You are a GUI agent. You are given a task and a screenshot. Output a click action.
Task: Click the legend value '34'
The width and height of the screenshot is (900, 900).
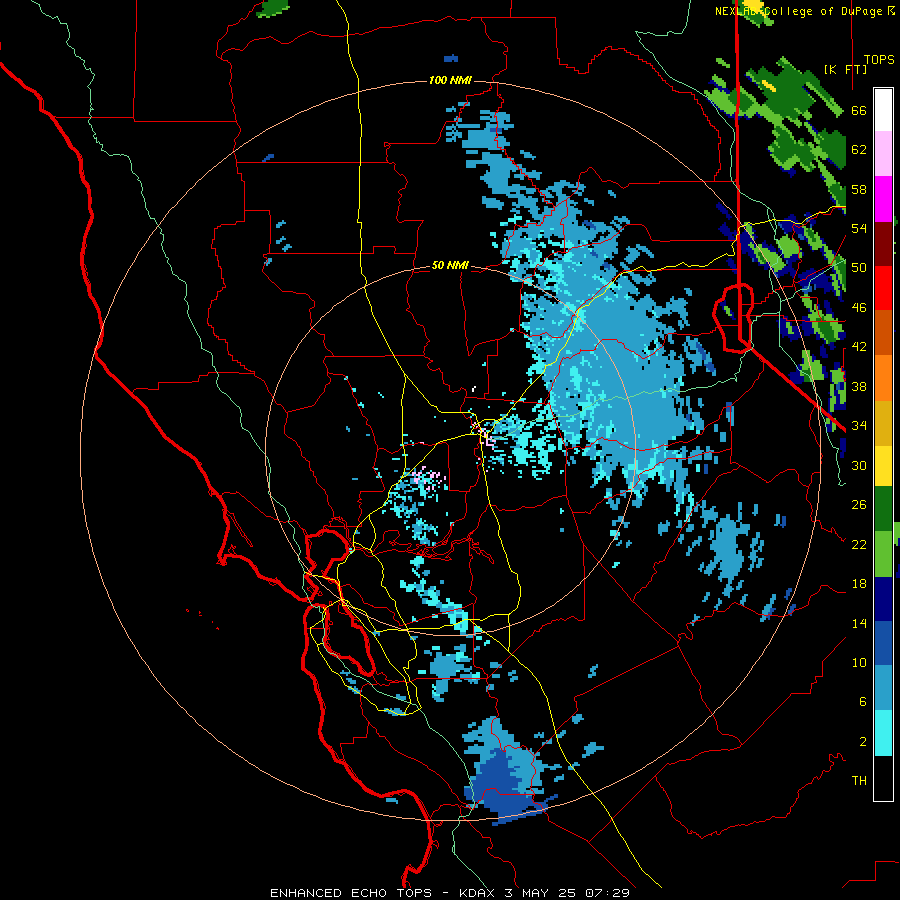859,426
